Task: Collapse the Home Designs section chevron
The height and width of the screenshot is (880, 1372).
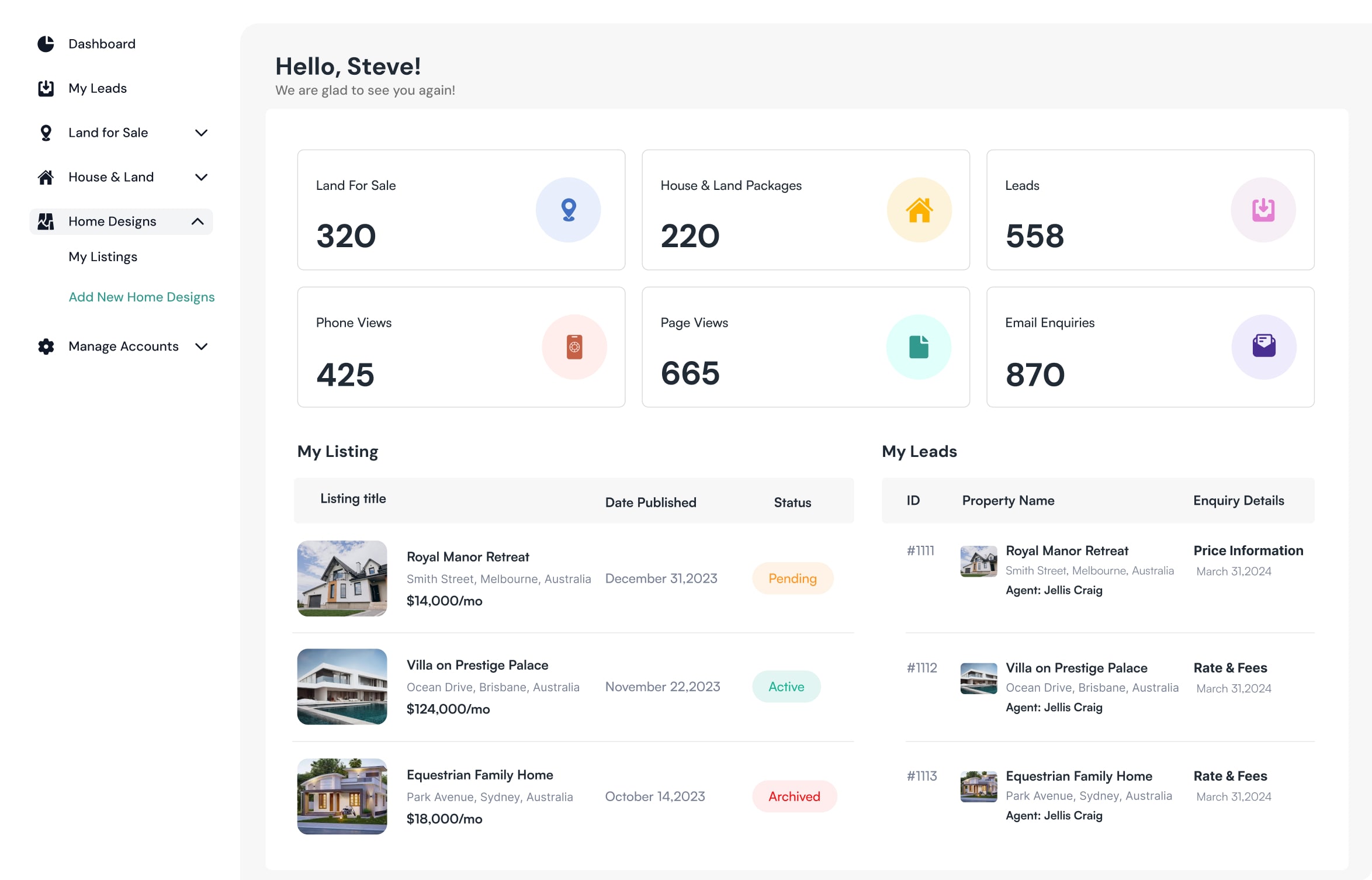Action: point(198,221)
